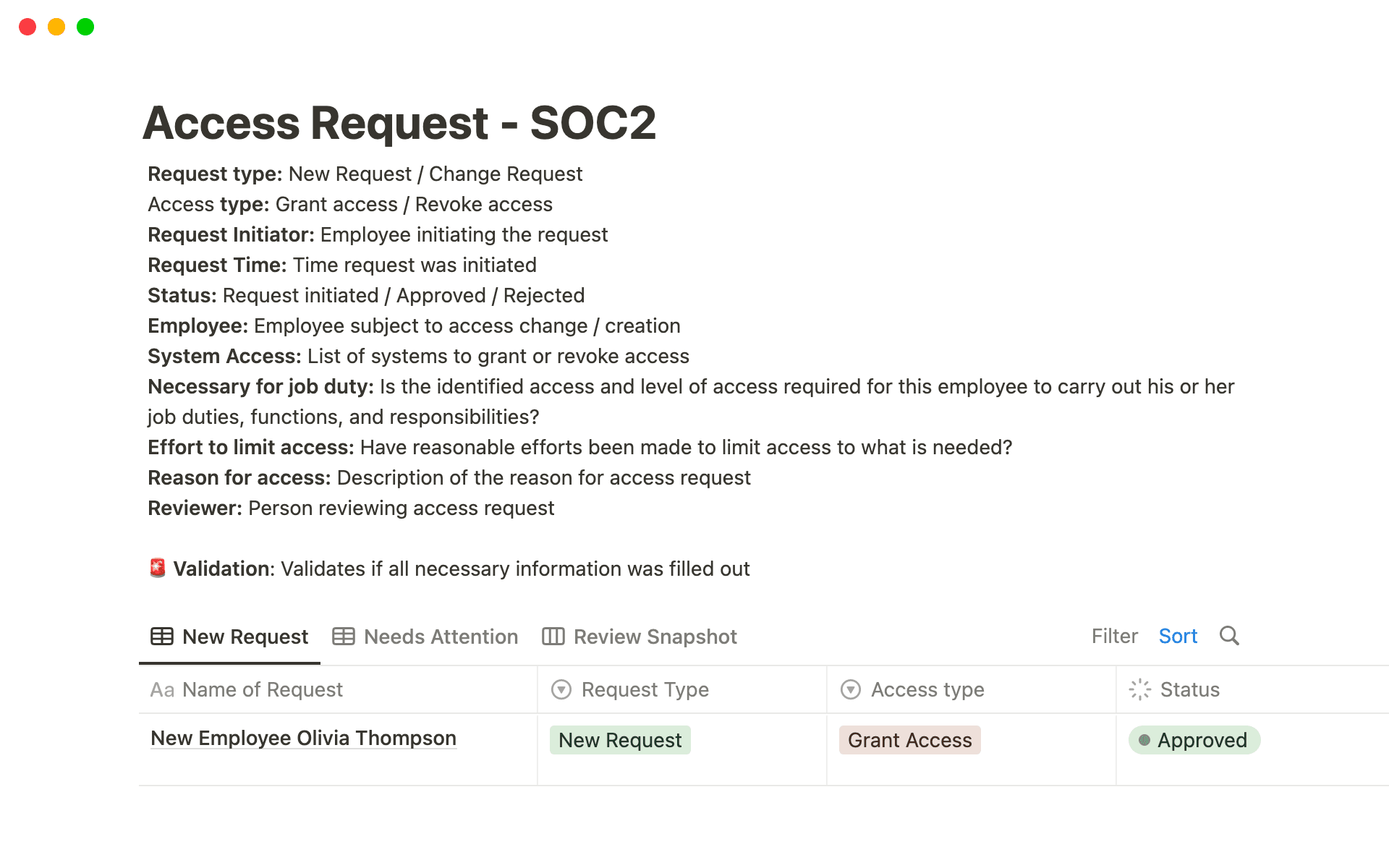Switch to the Review Snapshot tab
This screenshot has height=868, width=1389.
click(x=655, y=636)
